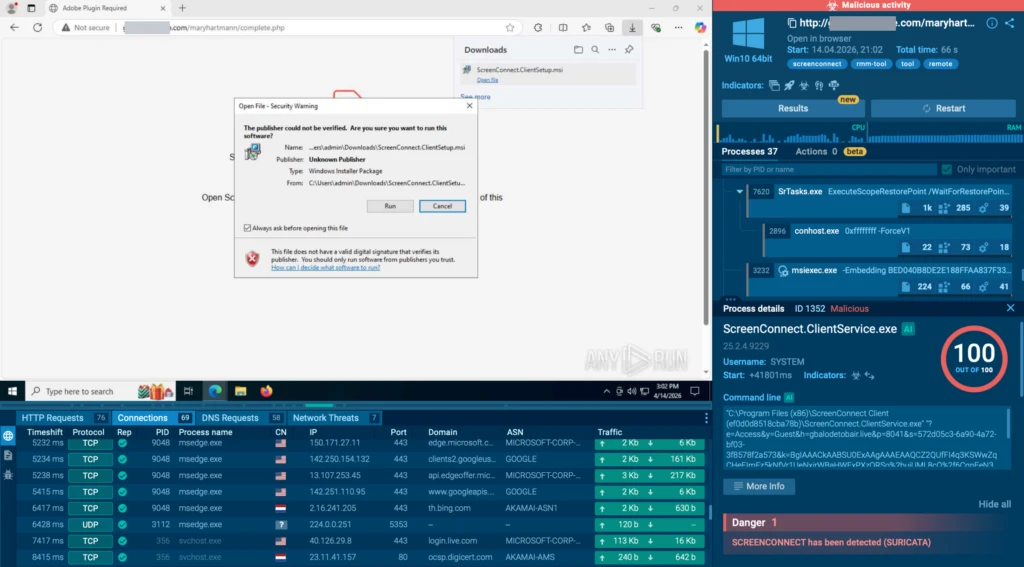Add page to favorites star icon

click(510, 27)
